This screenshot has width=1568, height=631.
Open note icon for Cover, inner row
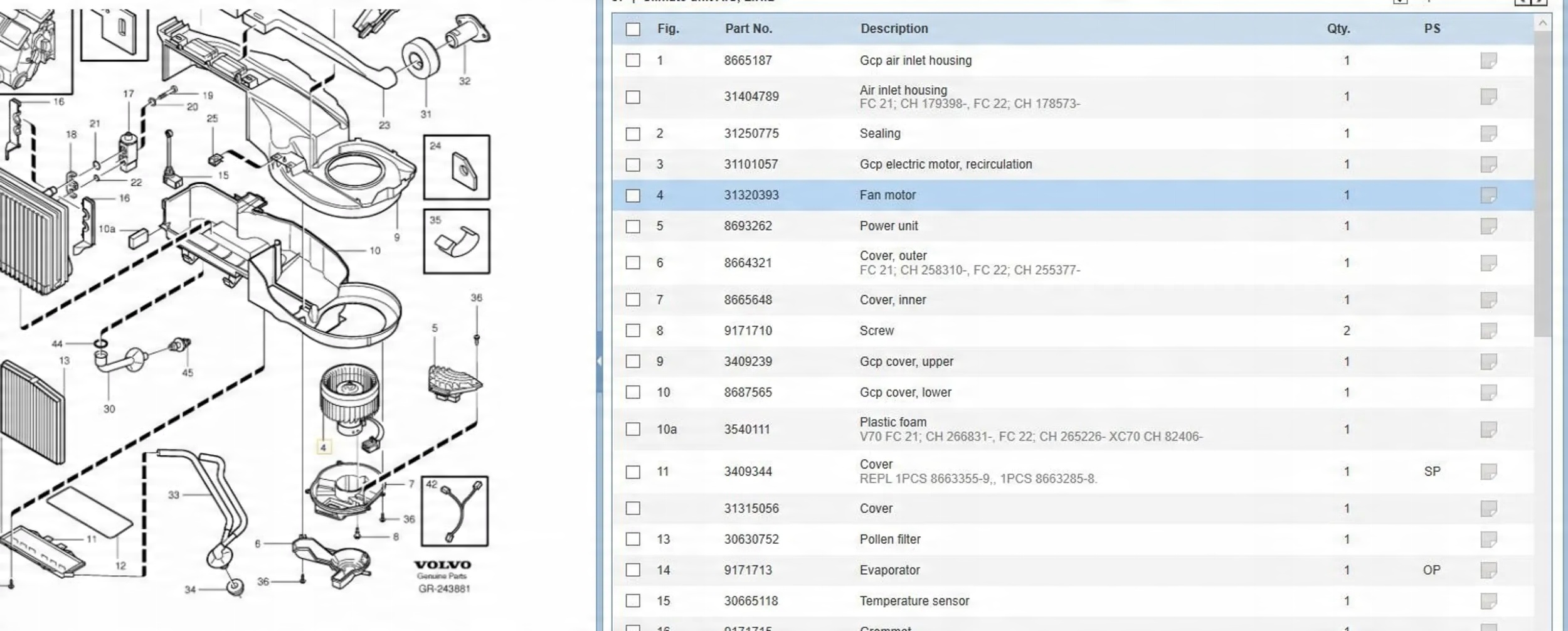click(x=1488, y=300)
